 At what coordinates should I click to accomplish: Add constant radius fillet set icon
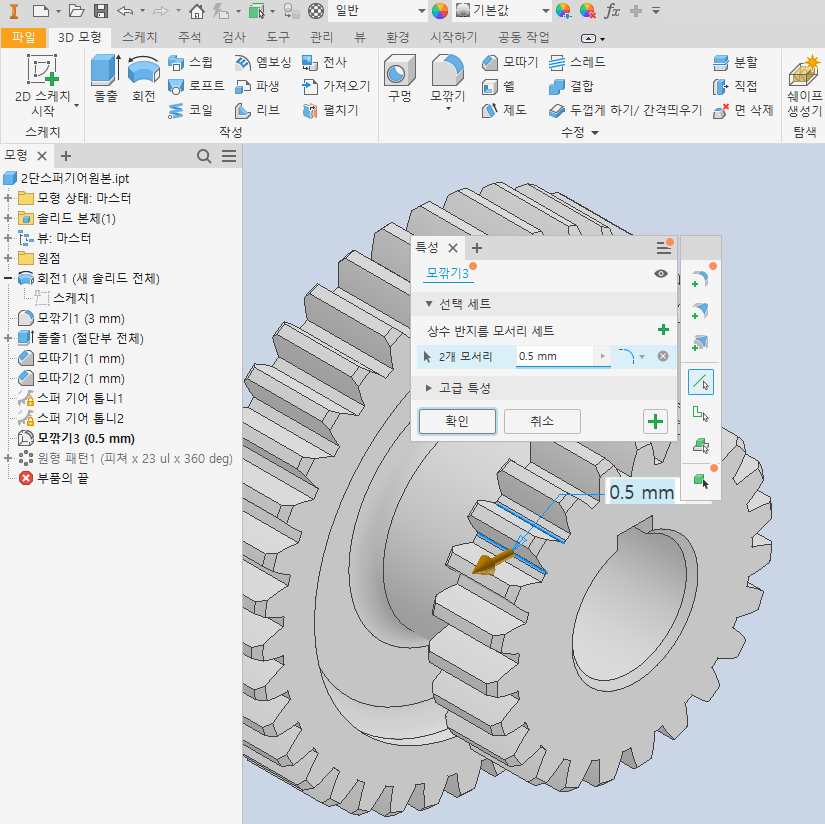coord(700,279)
